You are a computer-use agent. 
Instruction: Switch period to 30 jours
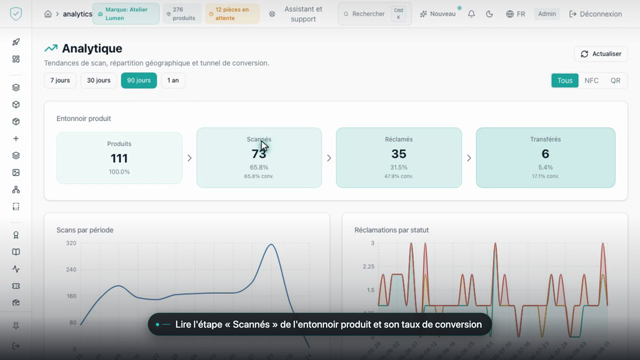pyautogui.click(x=98, y=80)
